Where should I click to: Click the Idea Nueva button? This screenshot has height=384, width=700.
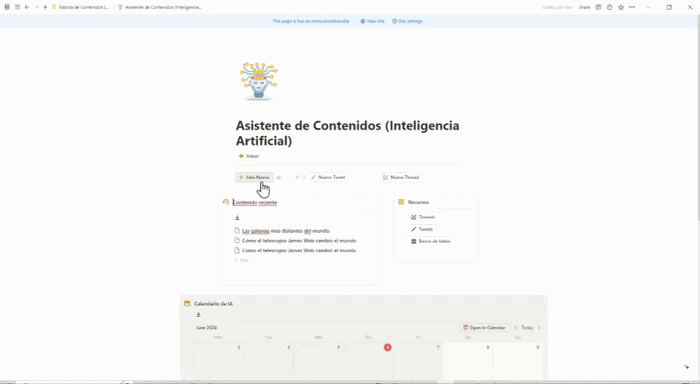click(x=254, y=177)
